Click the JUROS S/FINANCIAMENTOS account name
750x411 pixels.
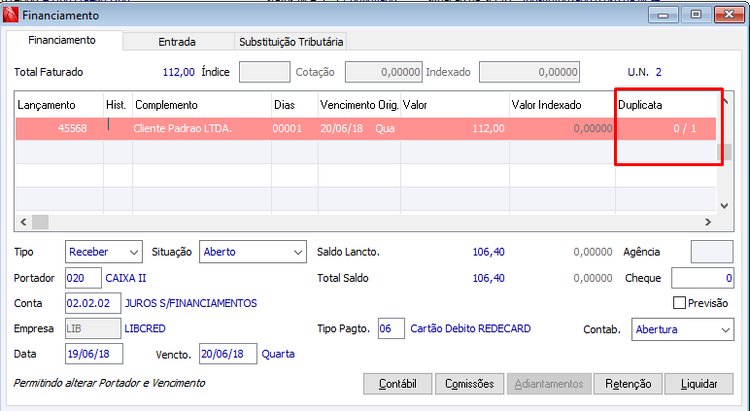click(x=191, y=303)
